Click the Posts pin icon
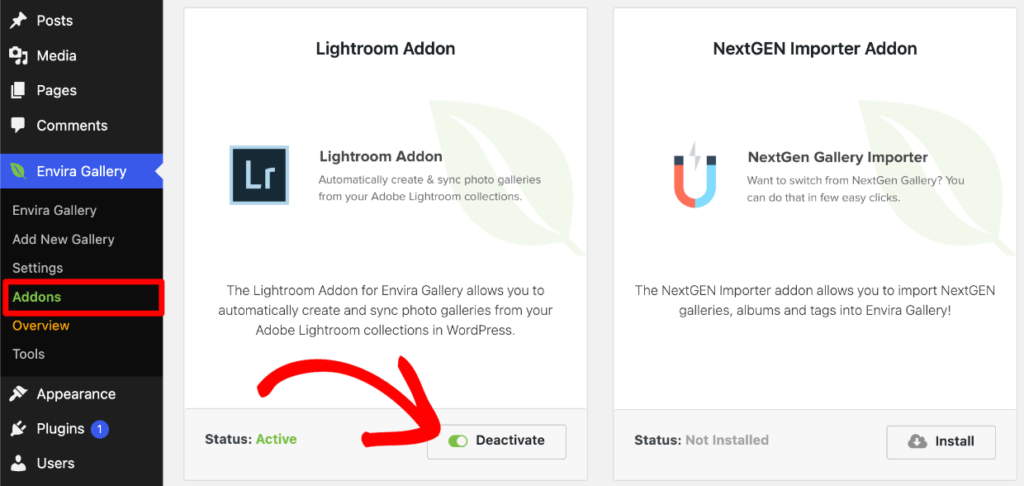 18,20
